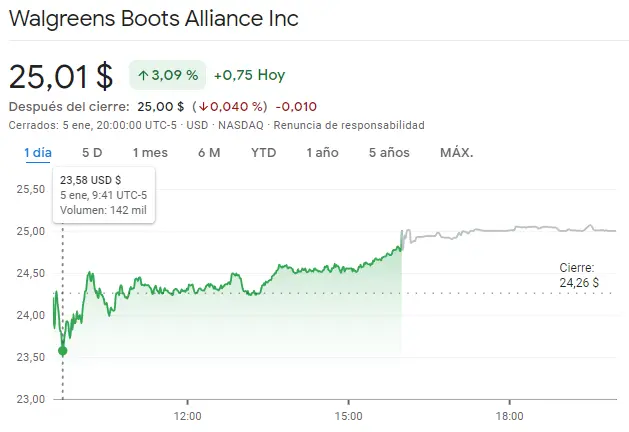Image resolution: width=629 pixels, height=432 pixels.
Task: Click the 12:00 time axis label
Action: tap(187, 414)
